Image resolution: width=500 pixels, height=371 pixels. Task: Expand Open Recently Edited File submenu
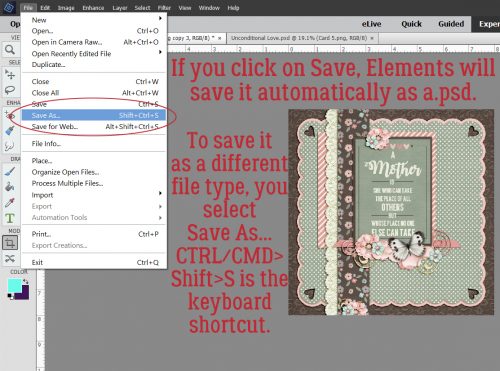click(94, 54)
